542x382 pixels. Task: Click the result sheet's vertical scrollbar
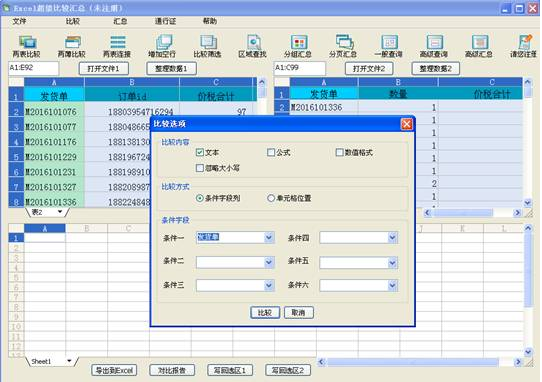[x=527, y=291]
